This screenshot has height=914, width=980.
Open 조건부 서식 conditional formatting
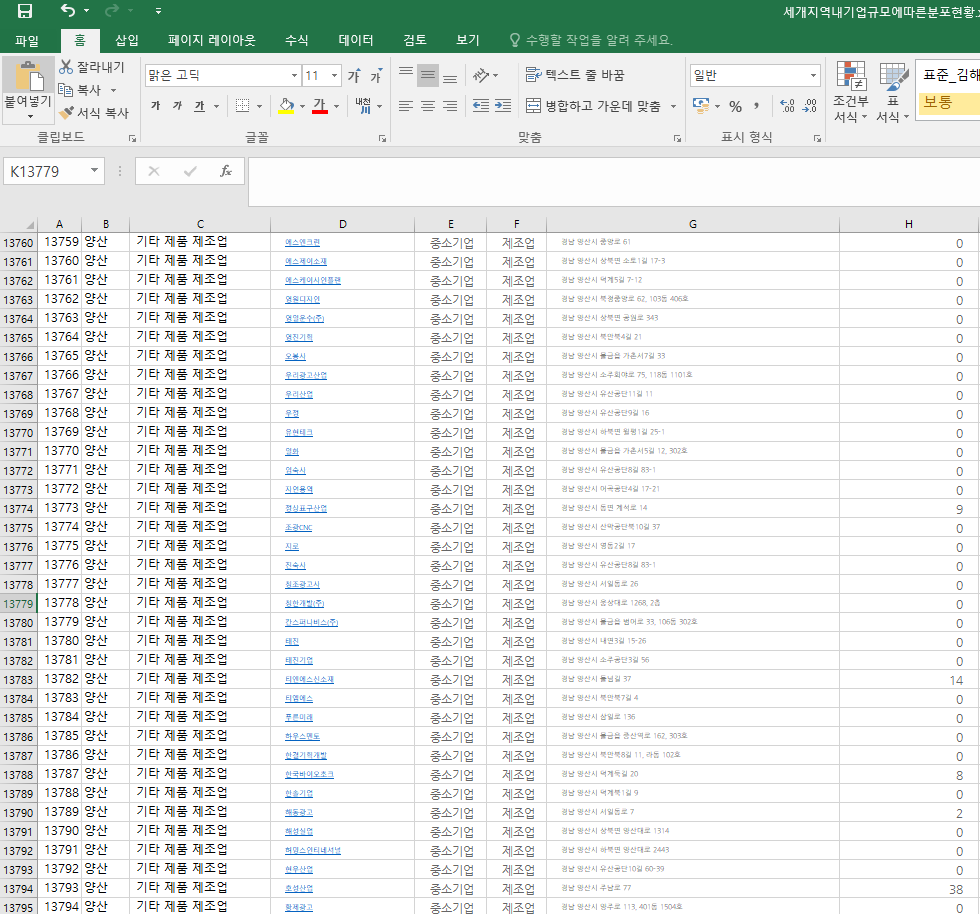pos(851,92)
